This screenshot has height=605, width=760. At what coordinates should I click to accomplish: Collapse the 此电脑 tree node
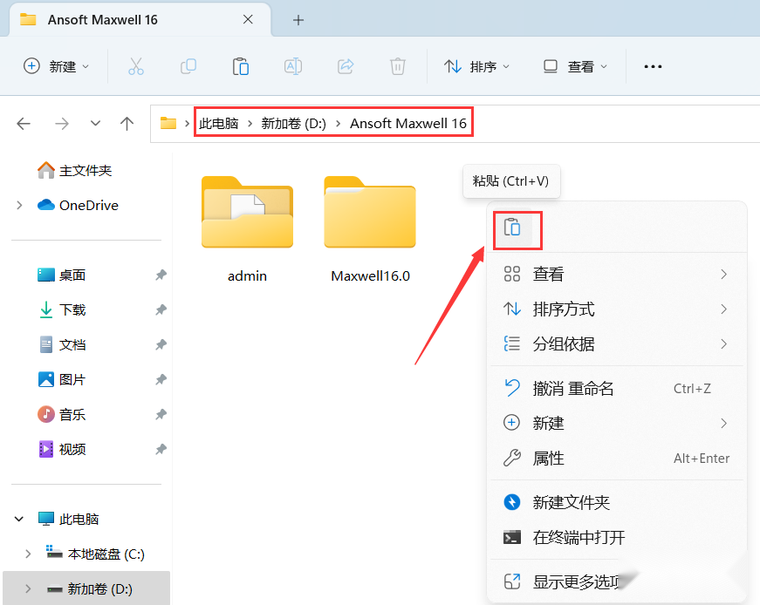coord(19,519)
